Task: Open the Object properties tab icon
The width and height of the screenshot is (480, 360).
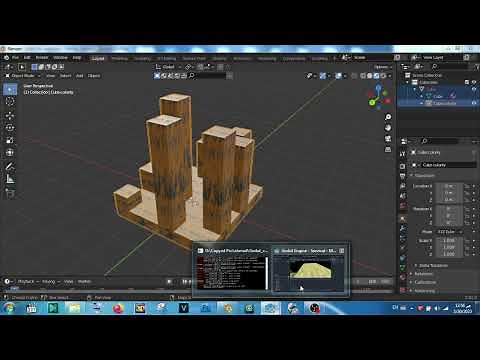Action: pyautogui.click(x=403, y=219)
